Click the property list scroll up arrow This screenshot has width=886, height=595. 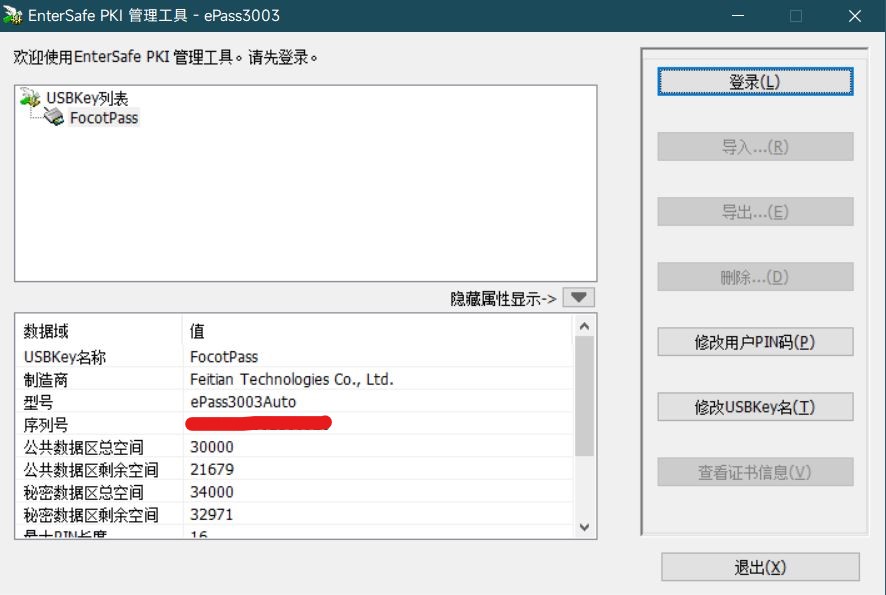(584, 326)
